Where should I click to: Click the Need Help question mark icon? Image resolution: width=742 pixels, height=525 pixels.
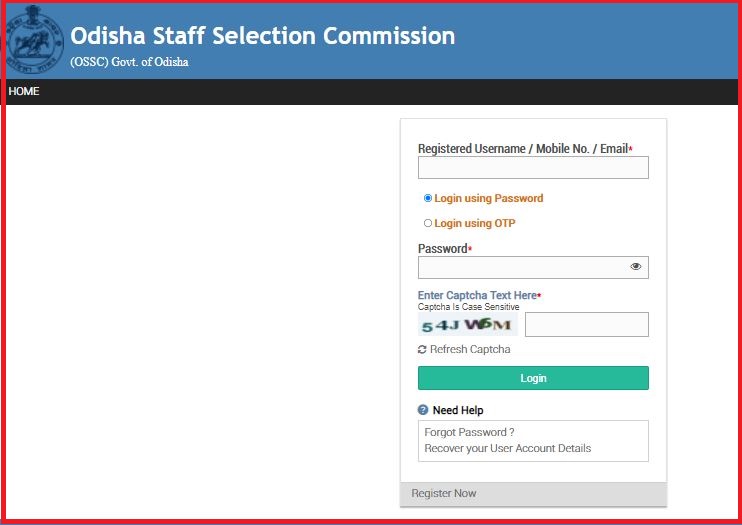click(x=423, y=410)
